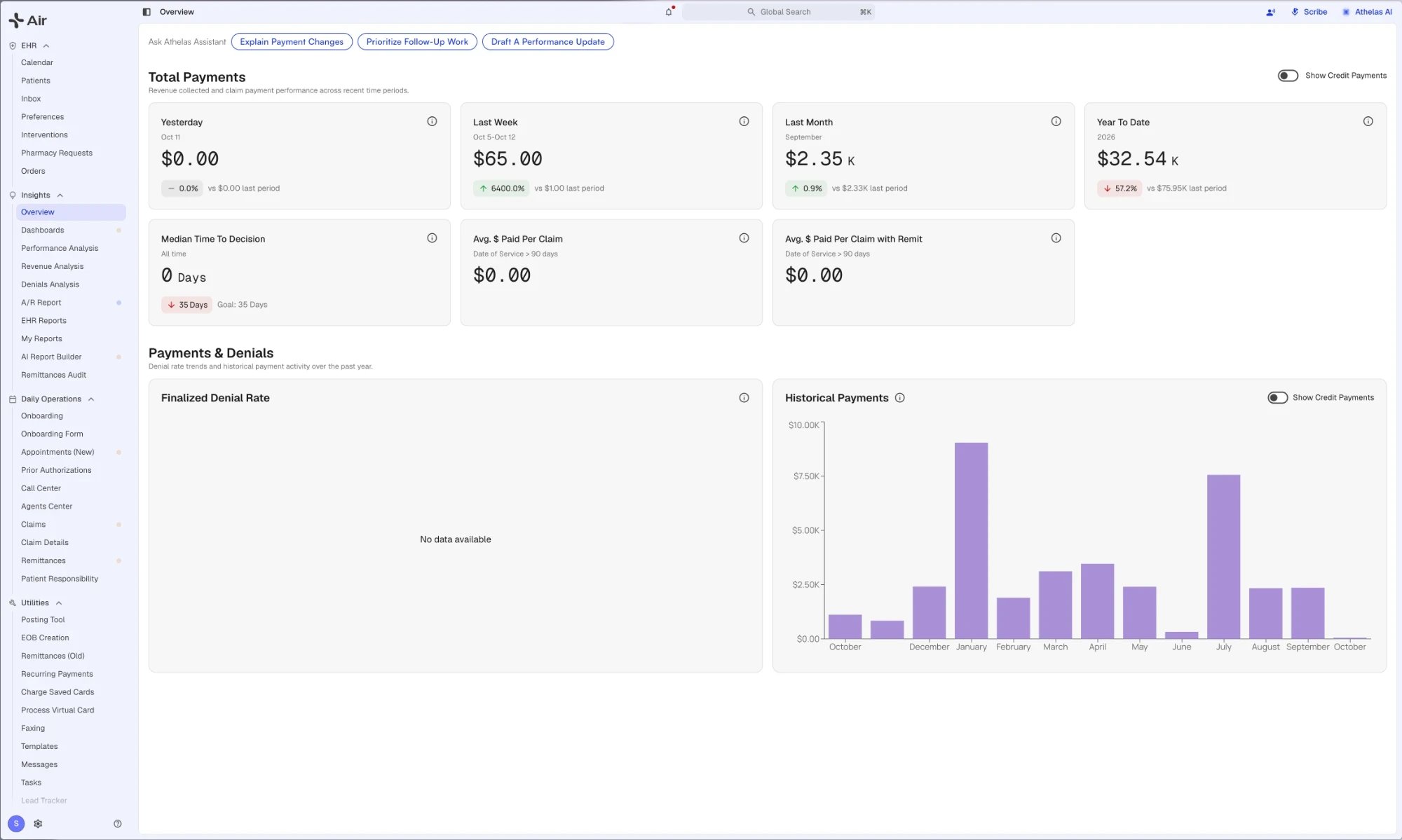
Task: Open the help question mark icon
Action: click(x=118, y=824)
